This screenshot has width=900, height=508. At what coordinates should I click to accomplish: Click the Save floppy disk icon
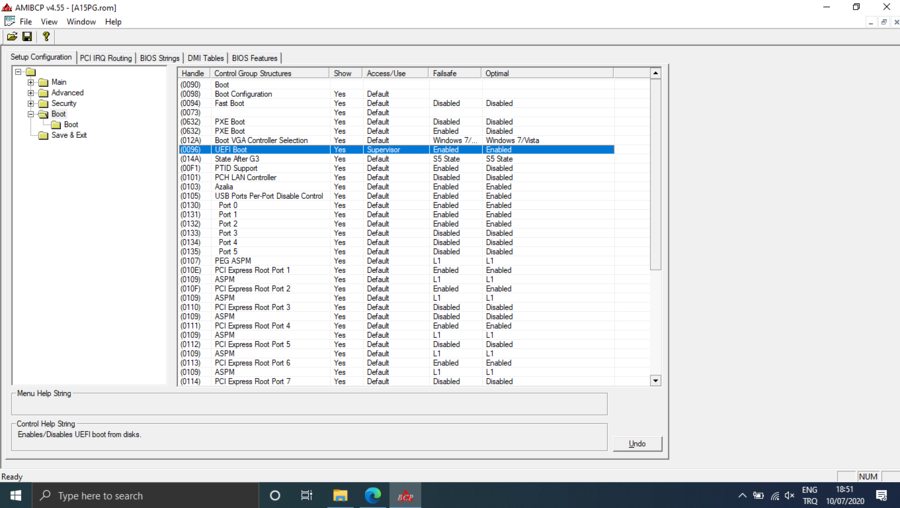(27, 37)
